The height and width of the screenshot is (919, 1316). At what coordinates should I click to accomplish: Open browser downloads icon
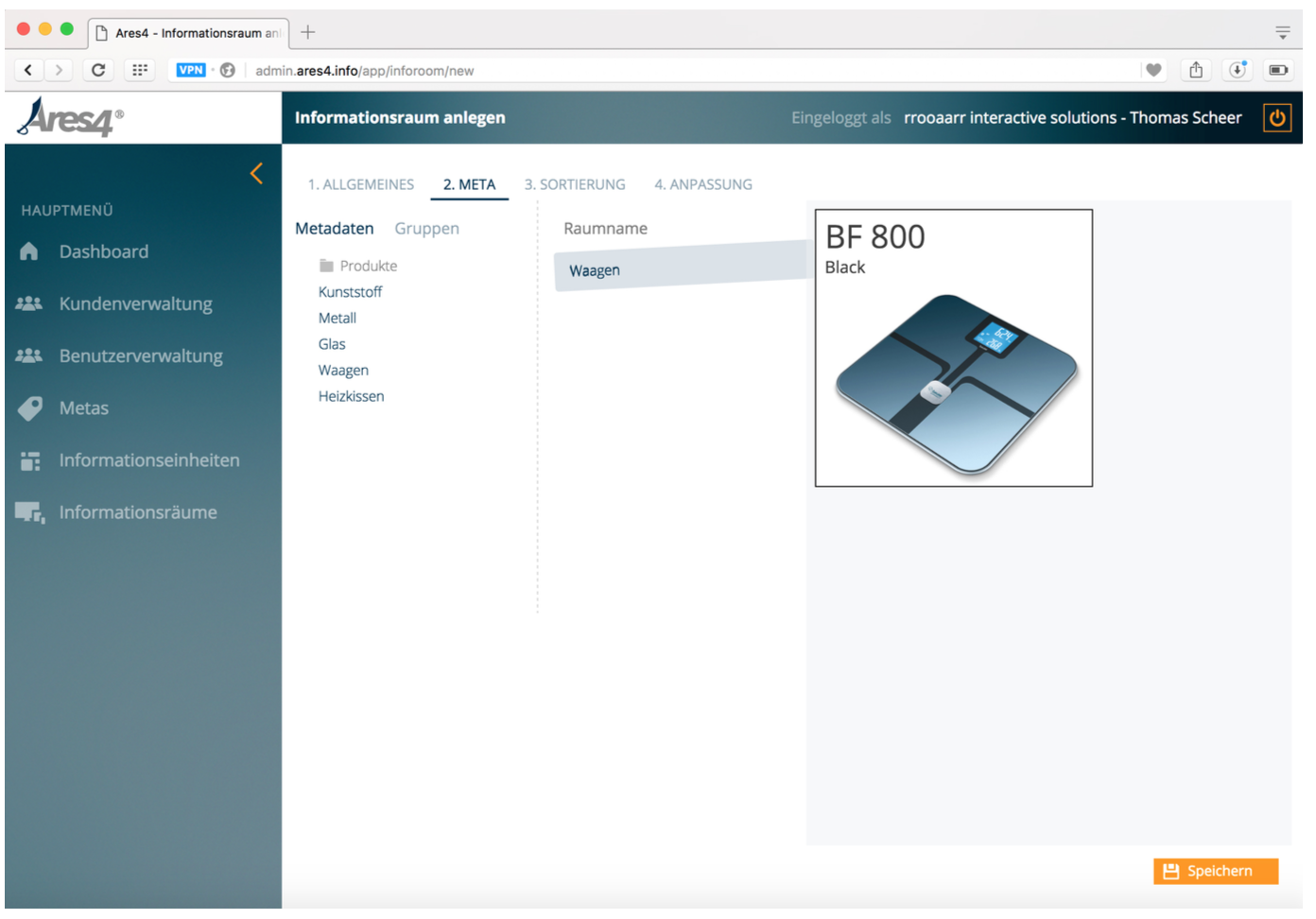(x=1238, y=70)
